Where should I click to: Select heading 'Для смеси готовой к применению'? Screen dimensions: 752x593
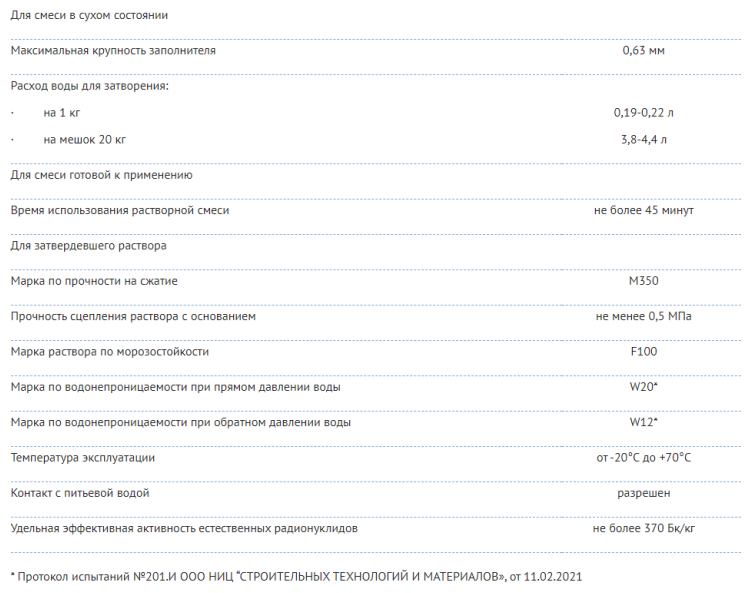(102, 175)
